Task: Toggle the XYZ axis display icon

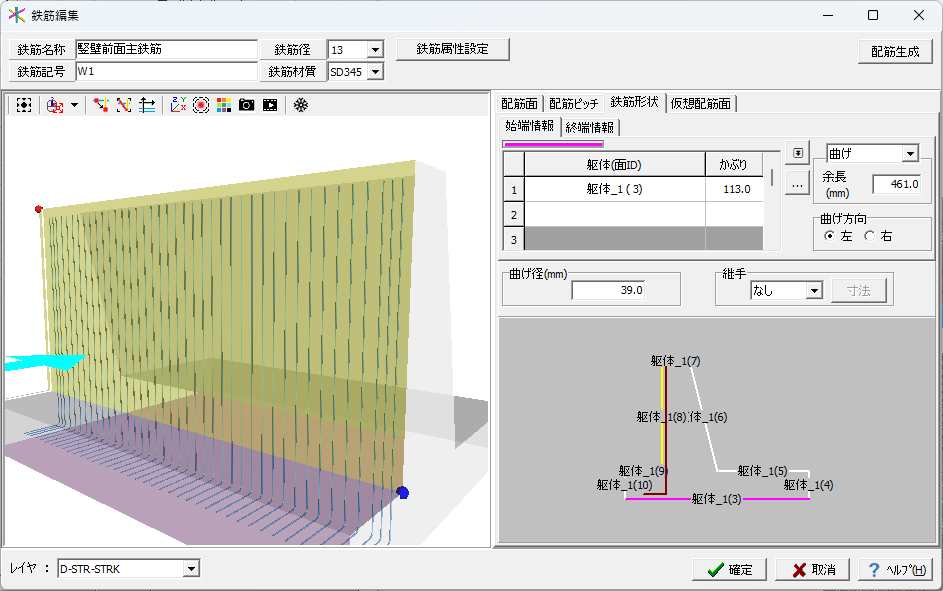Action: (x=178, y=105)
